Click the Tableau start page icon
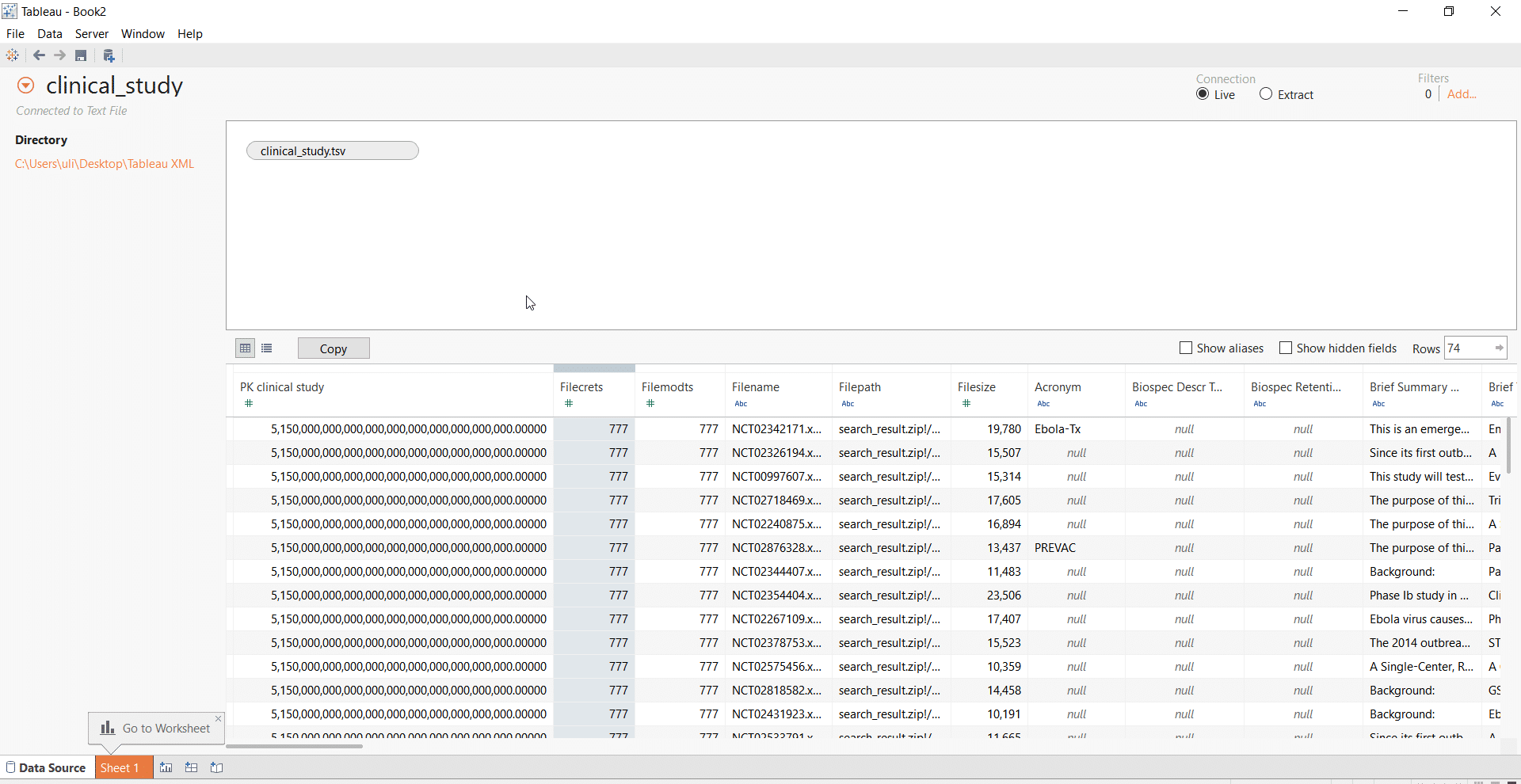The height and width of the screenshot is (784, 1521). point(12,55)
